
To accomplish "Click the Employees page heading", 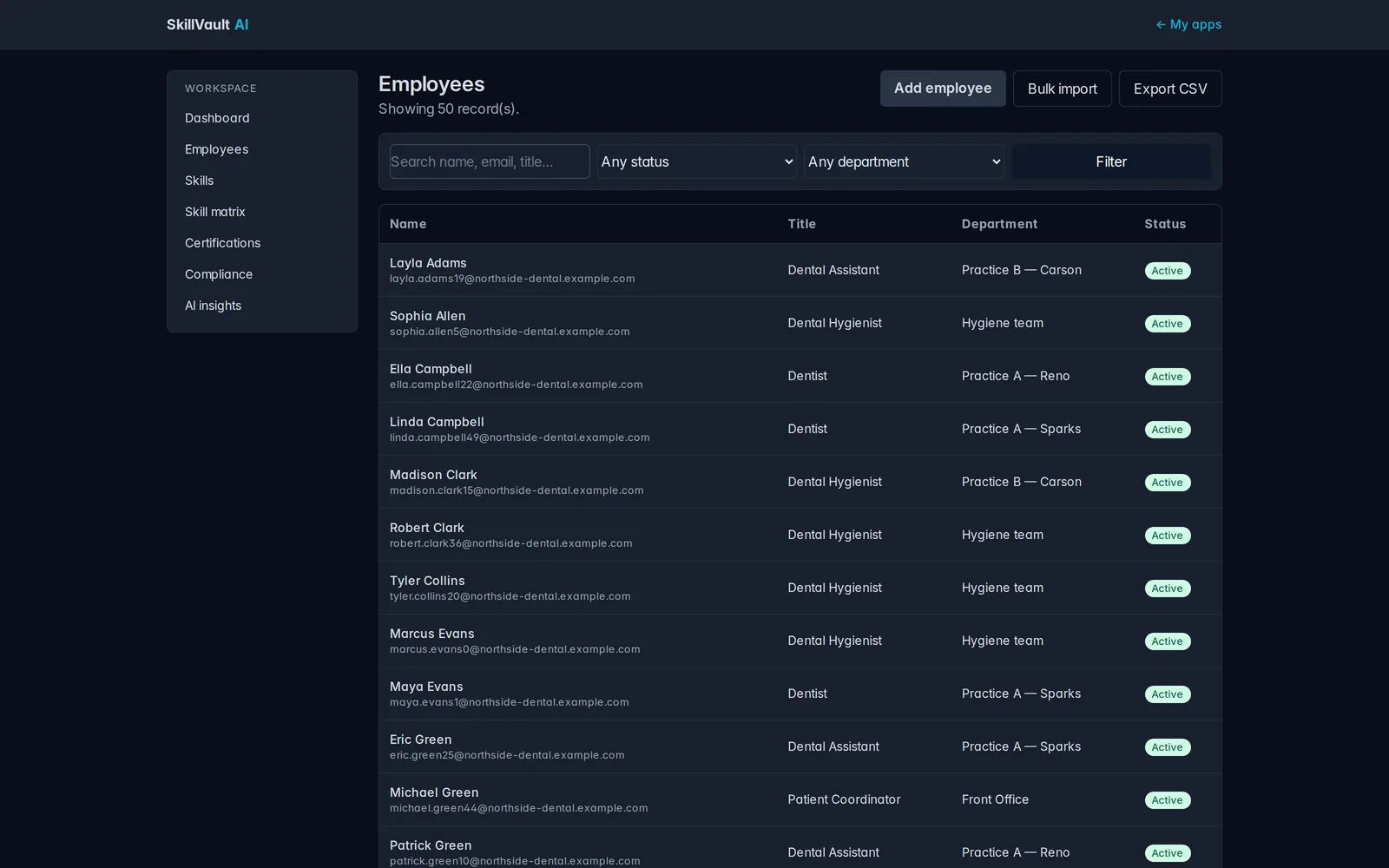I will point(431,84).
